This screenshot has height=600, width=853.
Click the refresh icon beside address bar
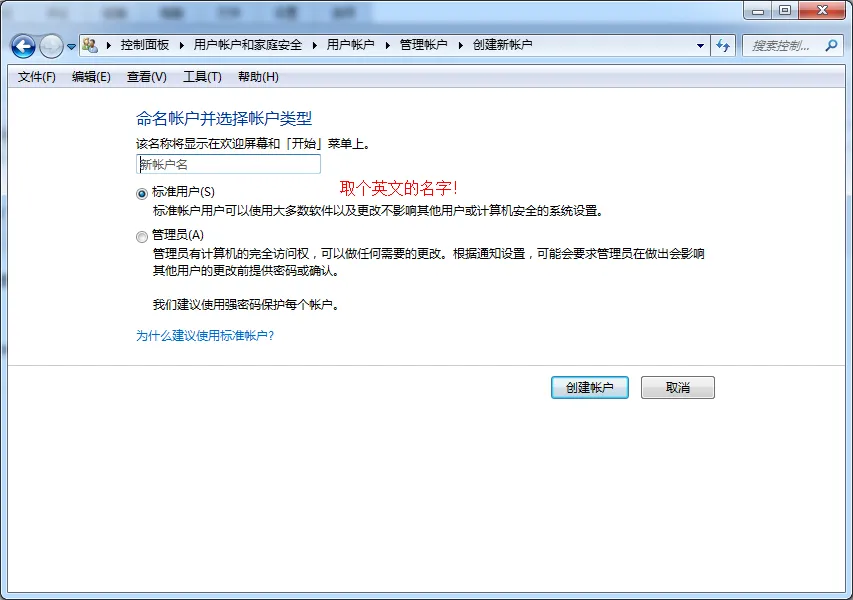pyautogui.click(x=723, y=46)
